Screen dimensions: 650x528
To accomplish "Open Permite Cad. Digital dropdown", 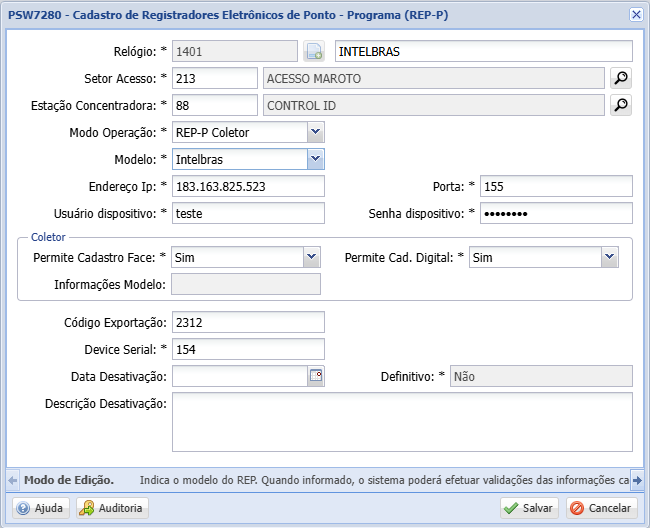I will click(610, 257).
